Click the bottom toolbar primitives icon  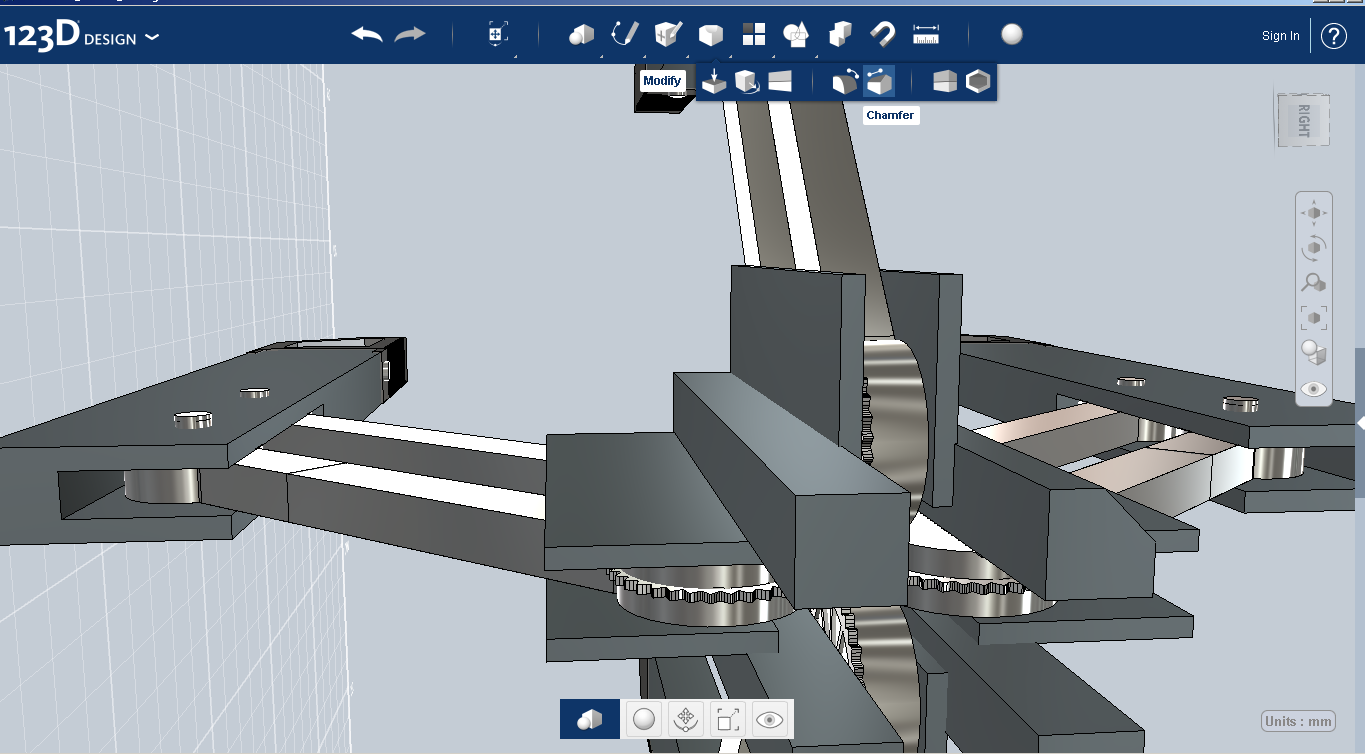590,719
